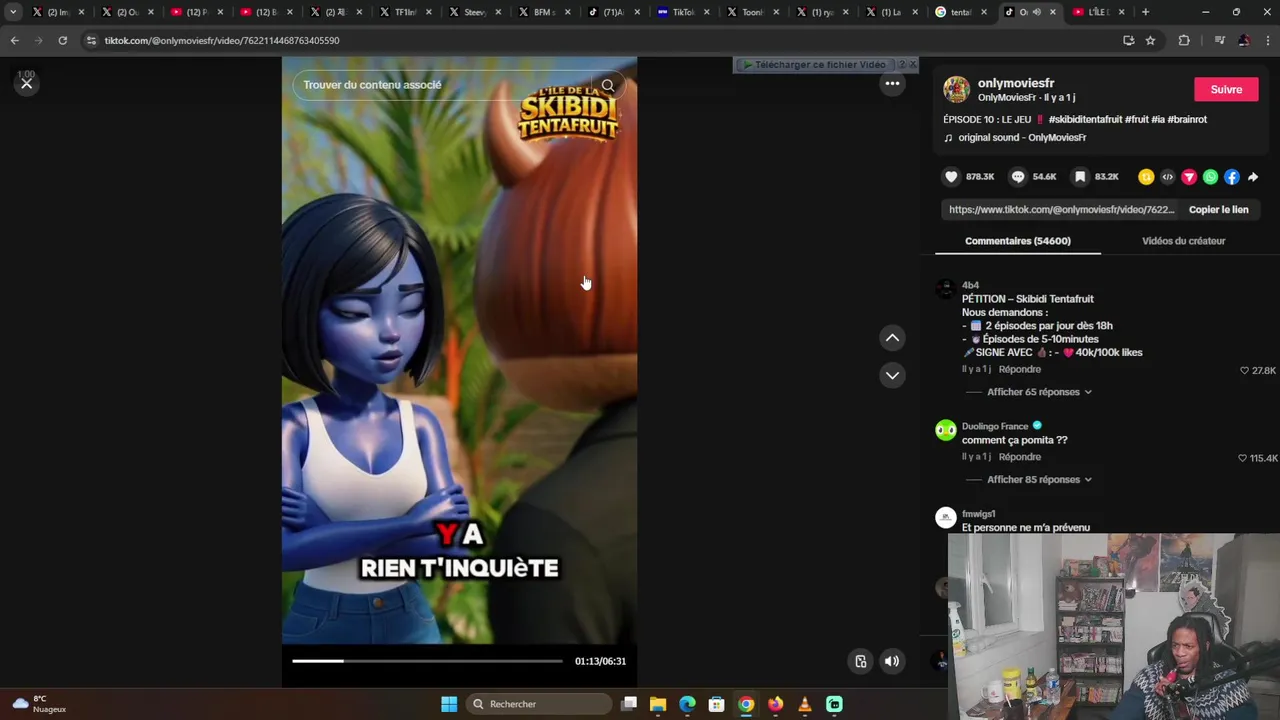Open the browser extensions puzzle icon

pyautogui.click(x=1184, y=40)
